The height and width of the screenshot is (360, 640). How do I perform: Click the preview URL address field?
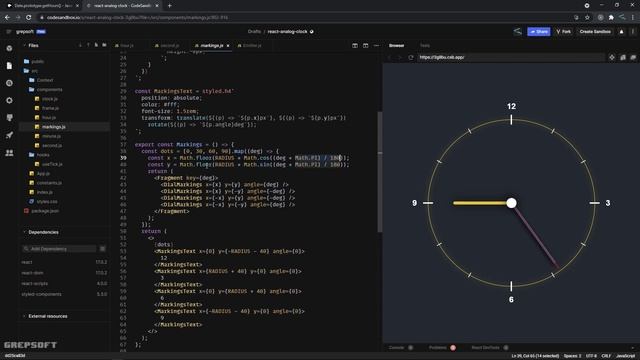(x=511, y=58)
